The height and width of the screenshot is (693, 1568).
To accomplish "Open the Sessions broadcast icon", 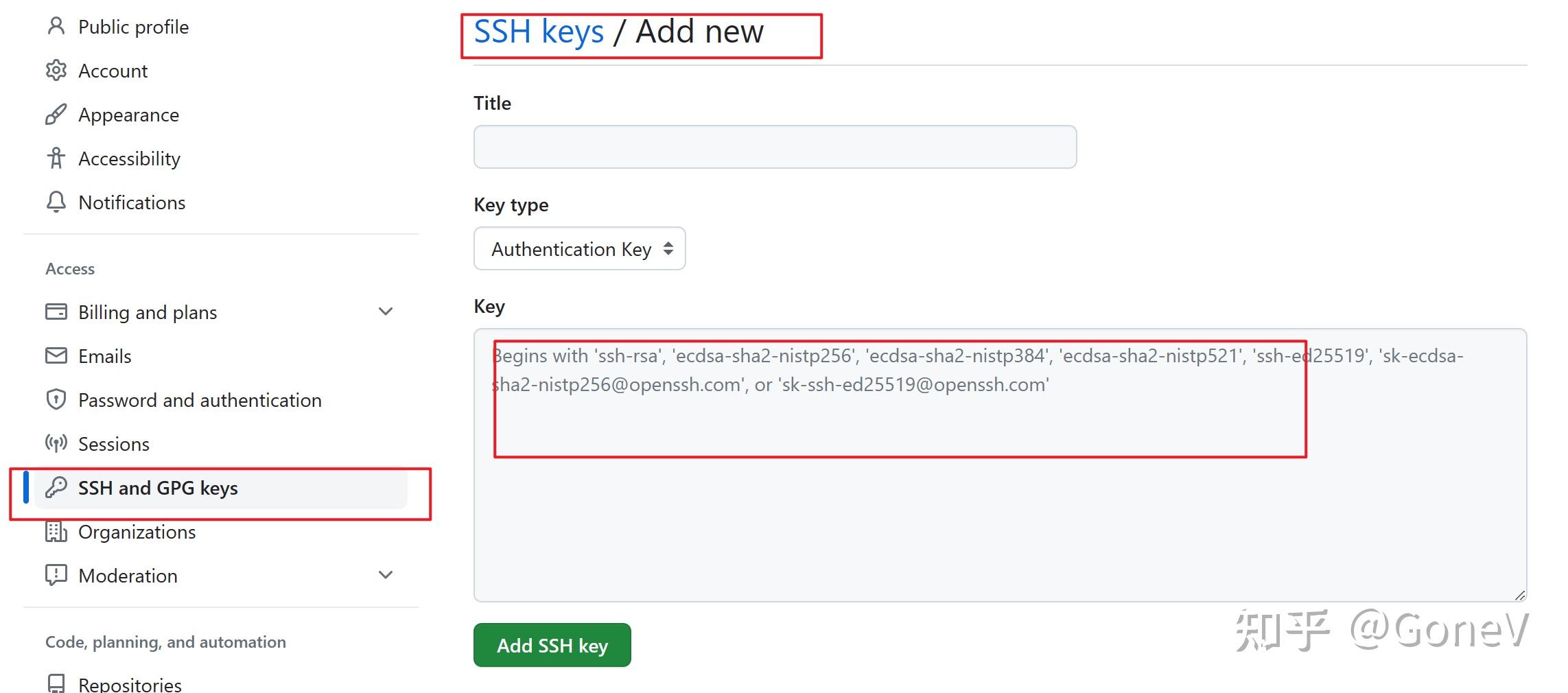I will pos(56,443).
